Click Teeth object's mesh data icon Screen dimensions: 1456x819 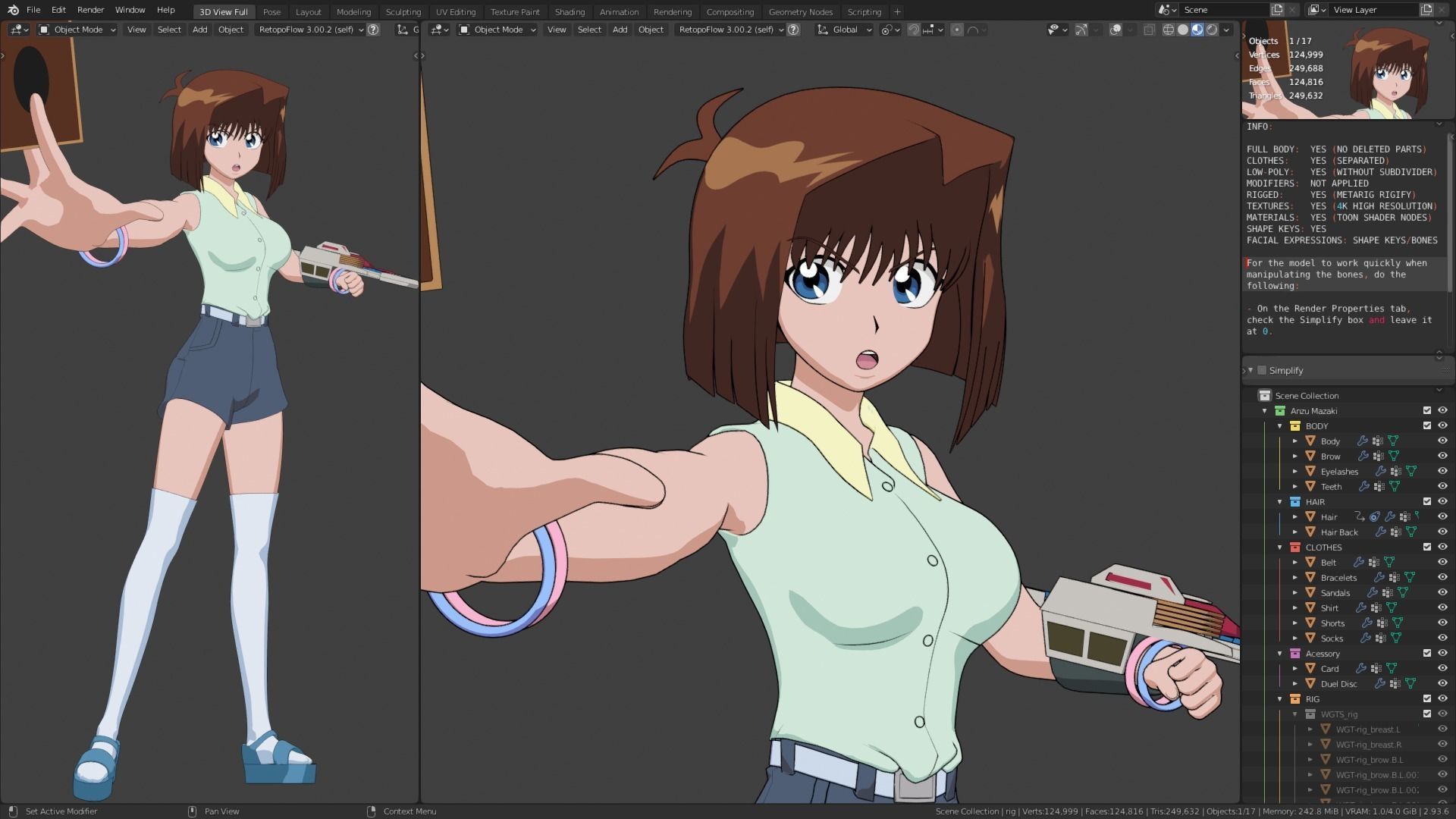1395,487
